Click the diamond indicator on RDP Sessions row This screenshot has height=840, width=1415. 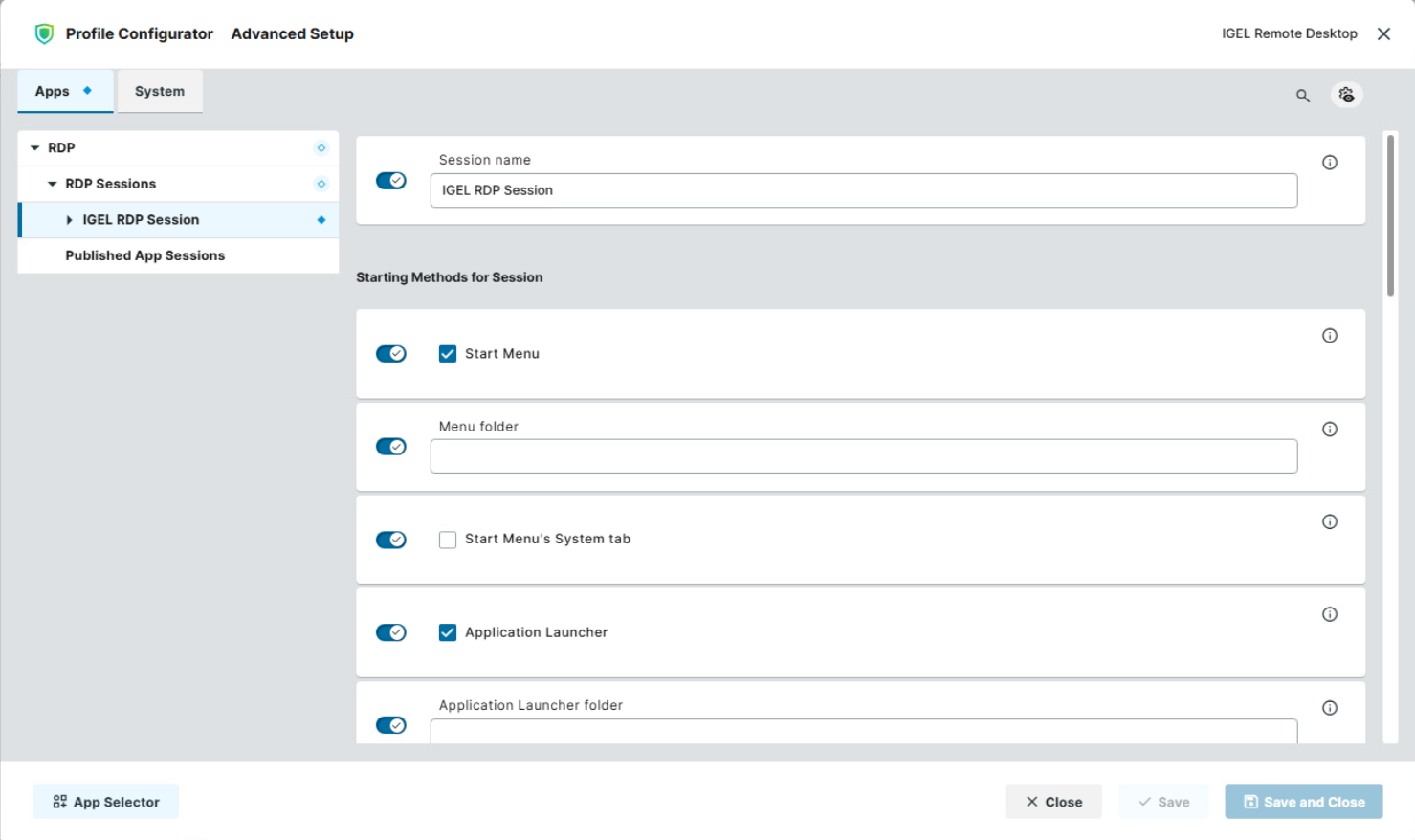321,184
